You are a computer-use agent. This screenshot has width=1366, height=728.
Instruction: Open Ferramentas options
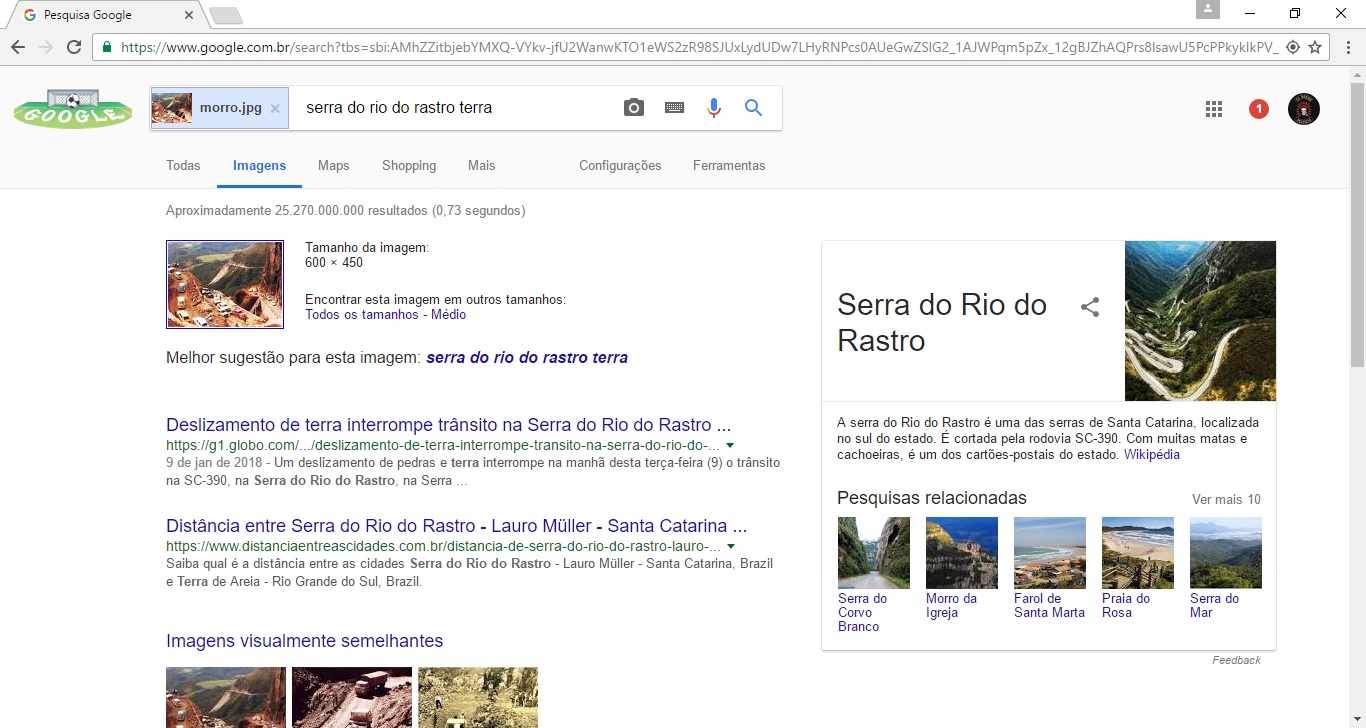click(729, 166)
